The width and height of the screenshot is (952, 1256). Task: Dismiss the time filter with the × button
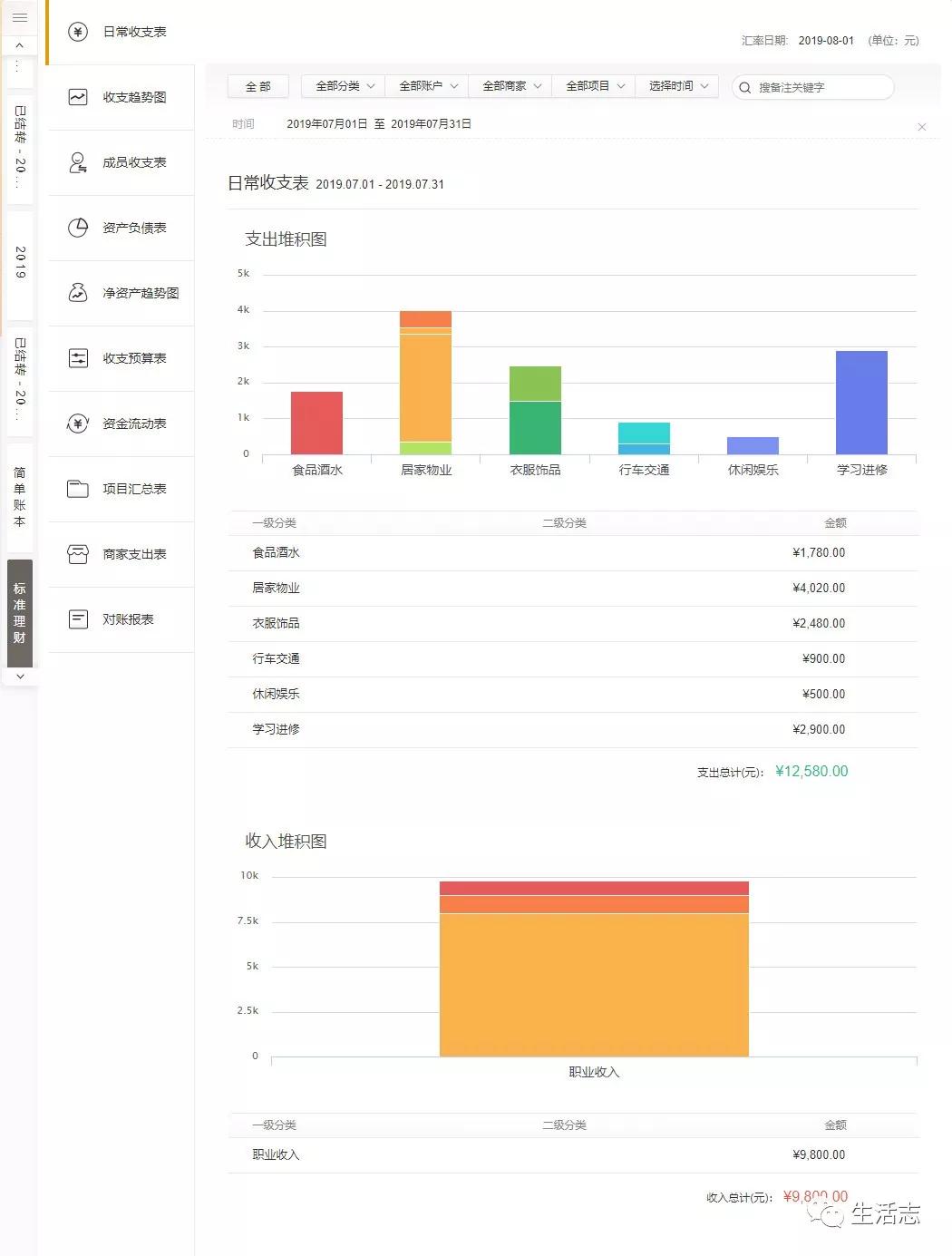[x=922, y=127]
